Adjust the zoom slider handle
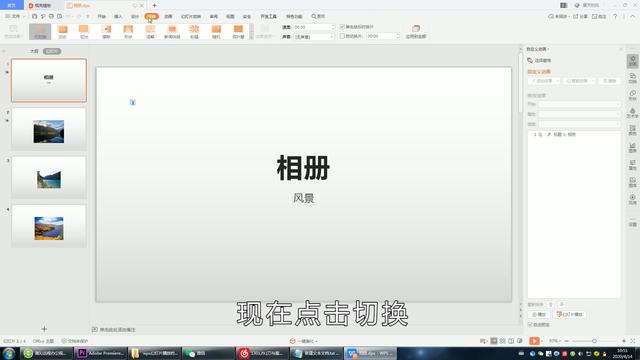 (594, 341)
